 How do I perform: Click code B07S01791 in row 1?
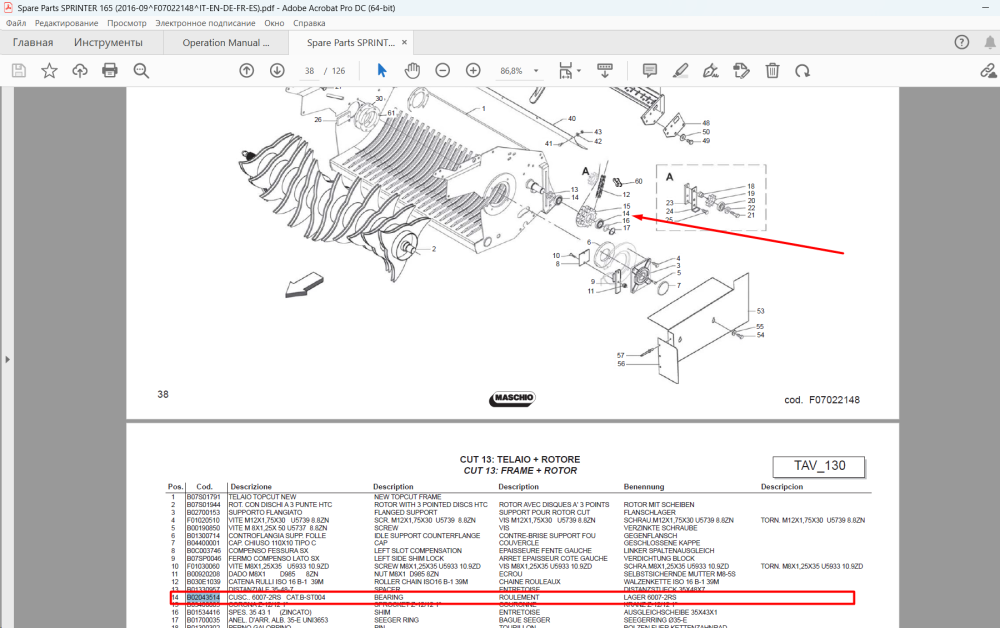[203, 497]
